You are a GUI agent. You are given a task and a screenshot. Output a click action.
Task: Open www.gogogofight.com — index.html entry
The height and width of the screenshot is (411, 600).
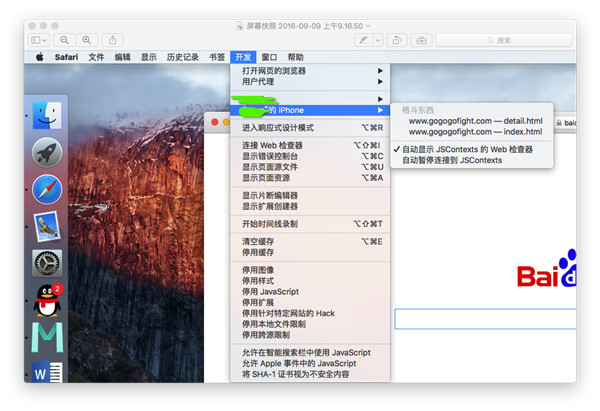(475, 131)
